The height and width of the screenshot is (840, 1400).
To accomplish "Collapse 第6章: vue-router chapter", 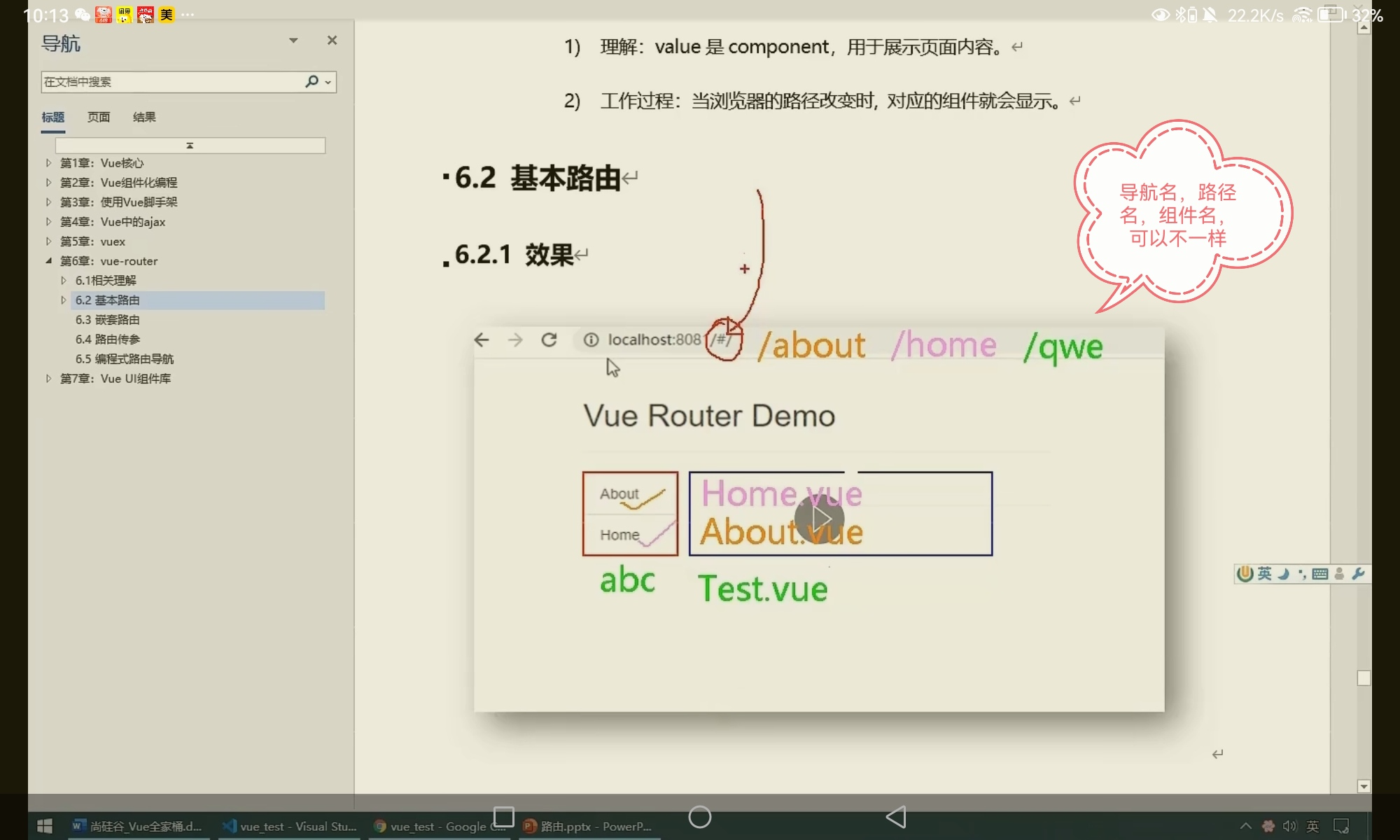I will (48, 261).
